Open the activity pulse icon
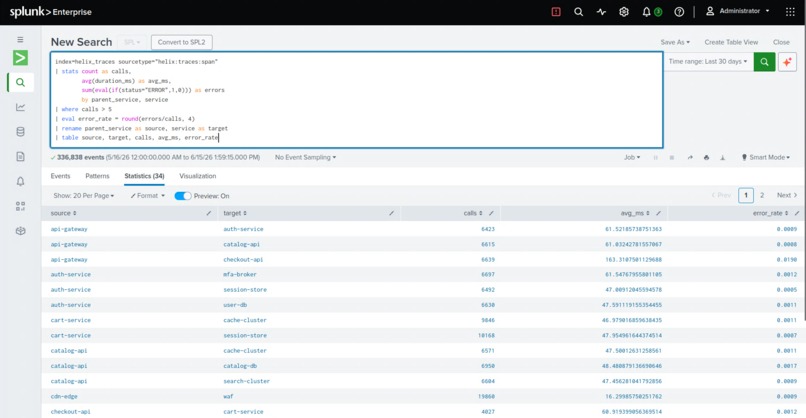Viewport: 806px width, 418px height. pyautogui.click(x=601, y=12)
